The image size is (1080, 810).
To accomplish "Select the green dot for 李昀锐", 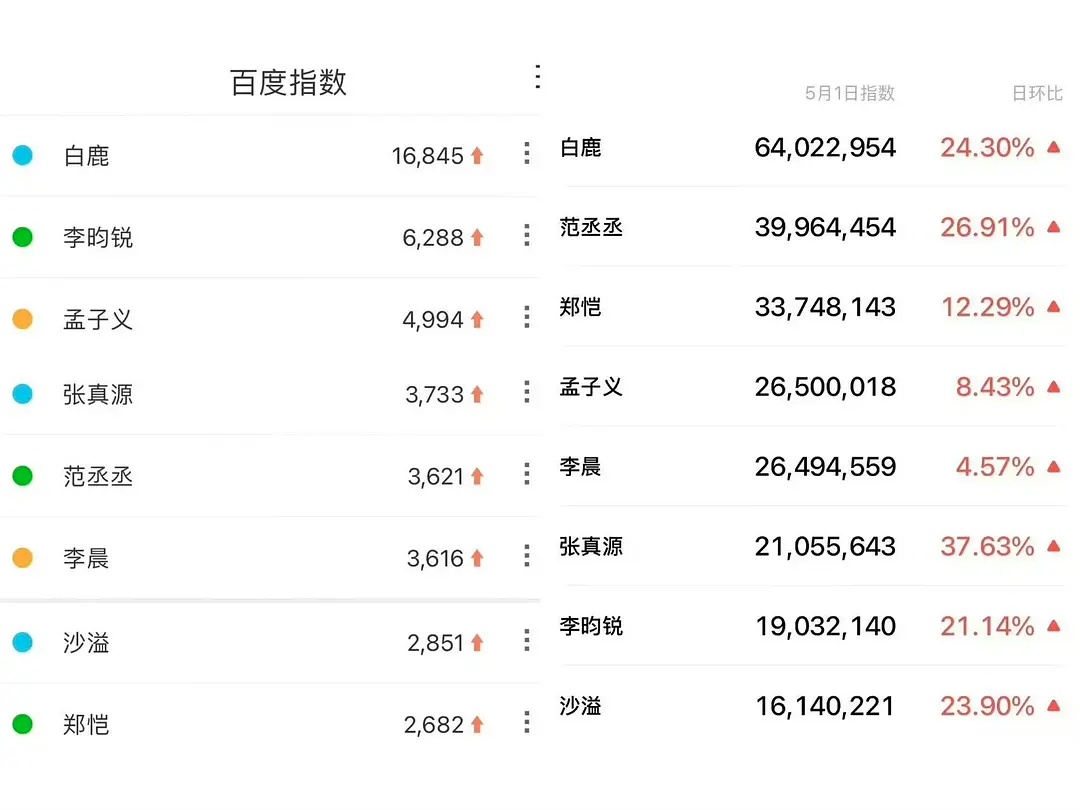I will pyautogui.click(x=23, y=237).
